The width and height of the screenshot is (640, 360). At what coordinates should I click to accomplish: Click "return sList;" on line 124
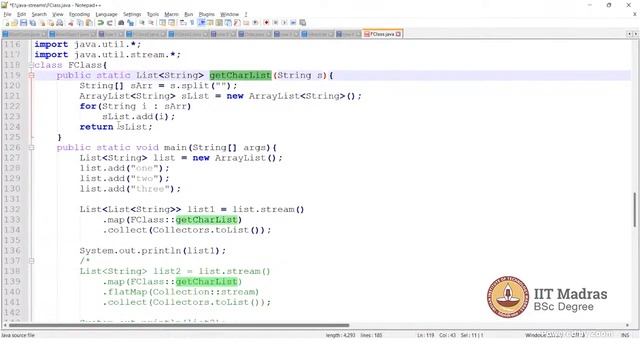point(116,127)
